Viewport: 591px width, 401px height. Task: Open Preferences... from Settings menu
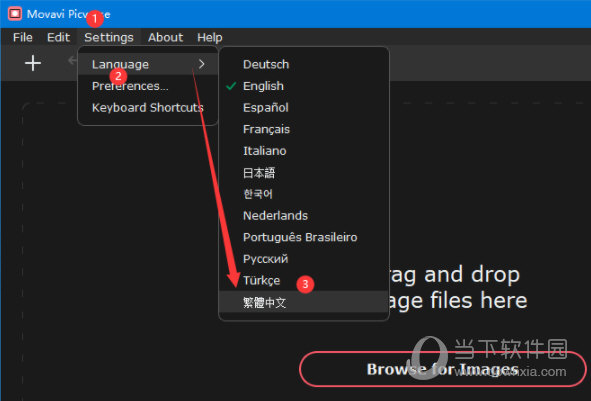148,86
